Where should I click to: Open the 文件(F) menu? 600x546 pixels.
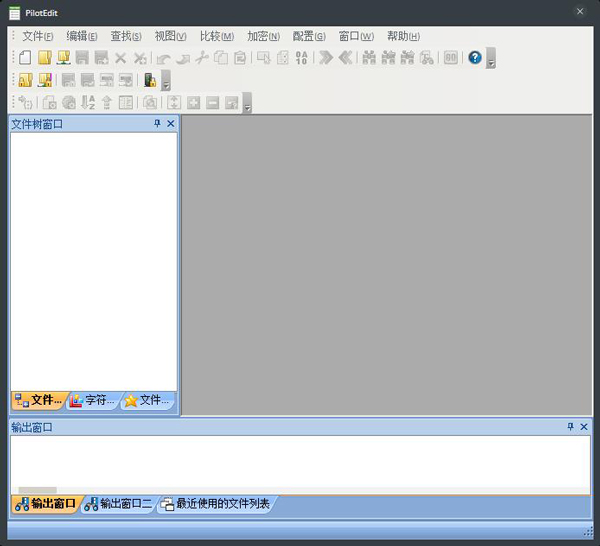click(38, 36)
